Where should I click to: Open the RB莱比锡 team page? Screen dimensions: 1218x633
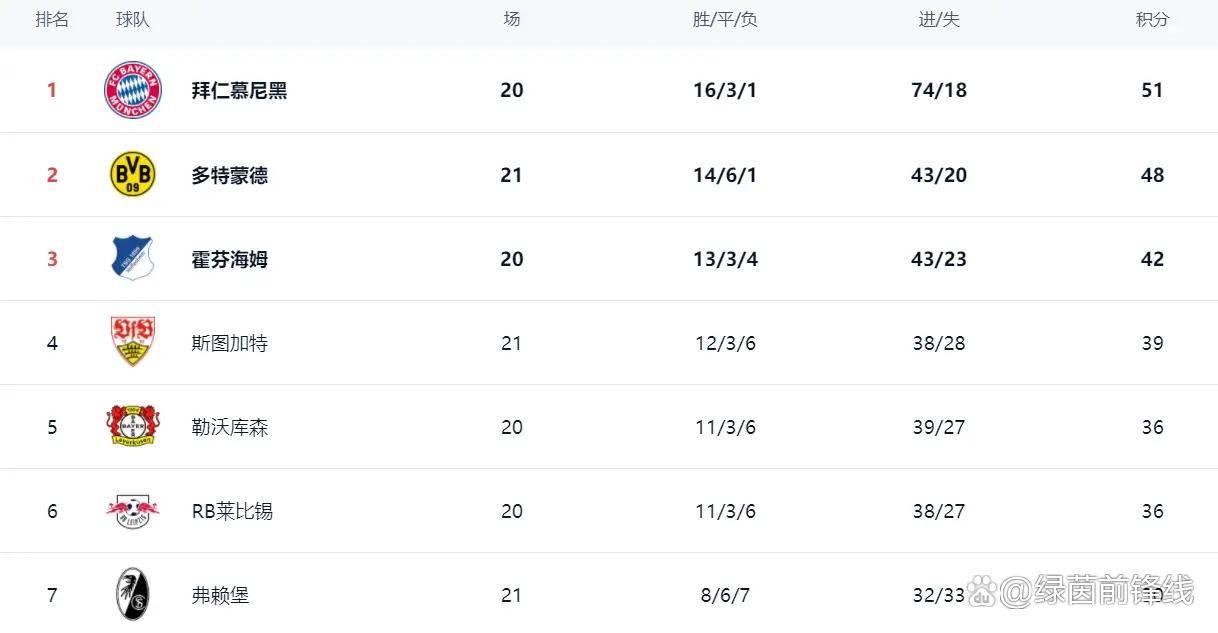(232, 511)
